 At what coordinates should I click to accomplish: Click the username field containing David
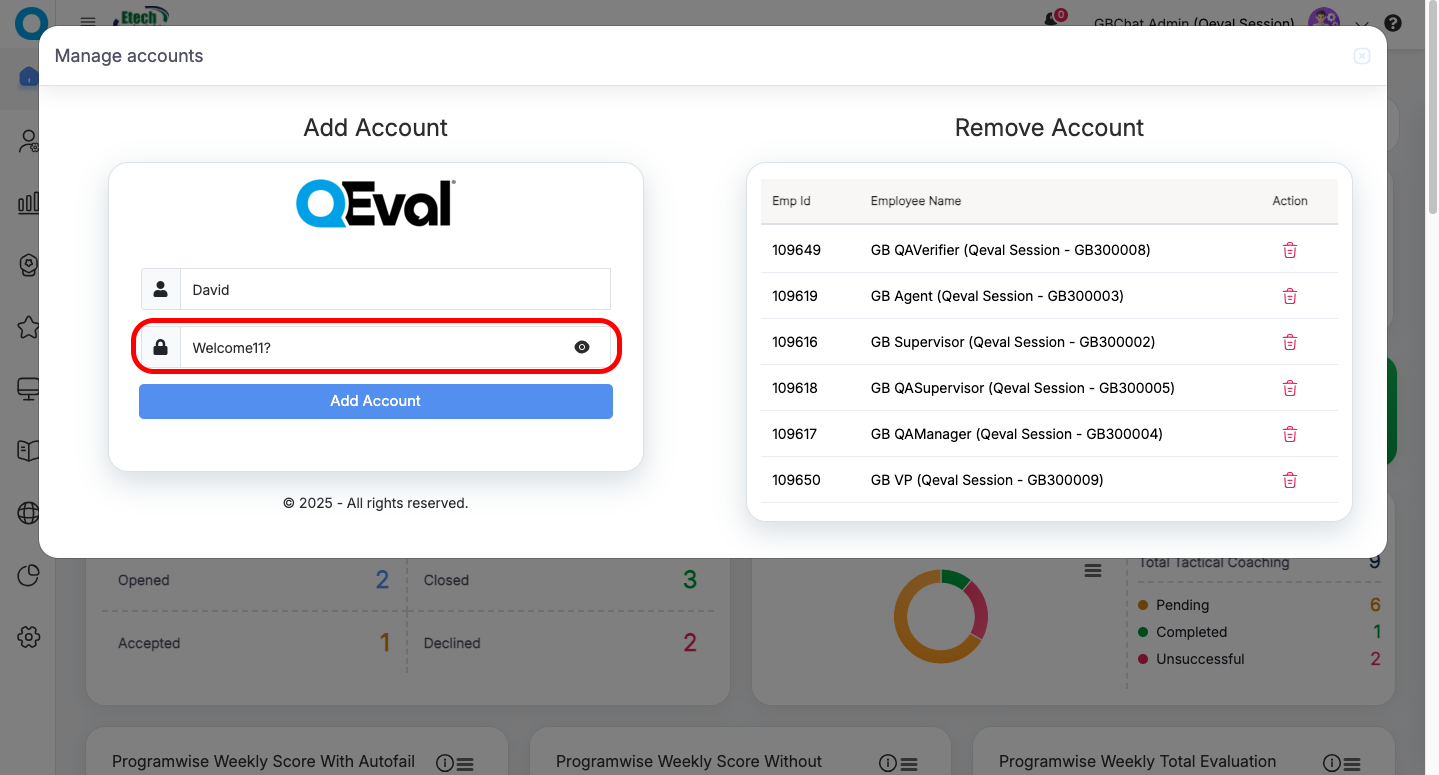point(394,289)
